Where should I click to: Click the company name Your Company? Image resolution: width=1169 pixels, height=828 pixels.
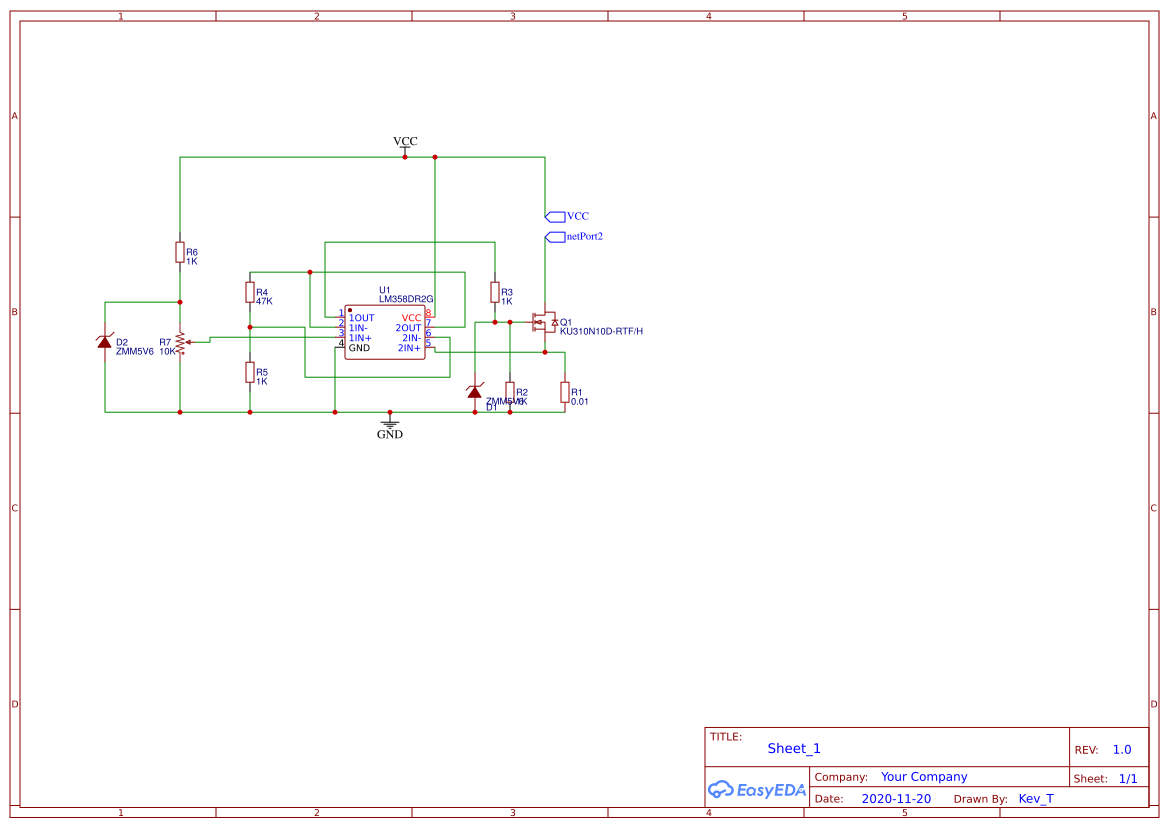click(x=923, y=776)
